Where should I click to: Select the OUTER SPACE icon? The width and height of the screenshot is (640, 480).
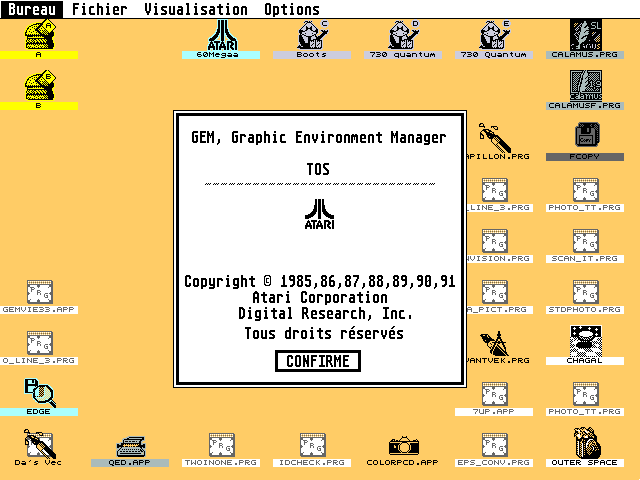586,443
